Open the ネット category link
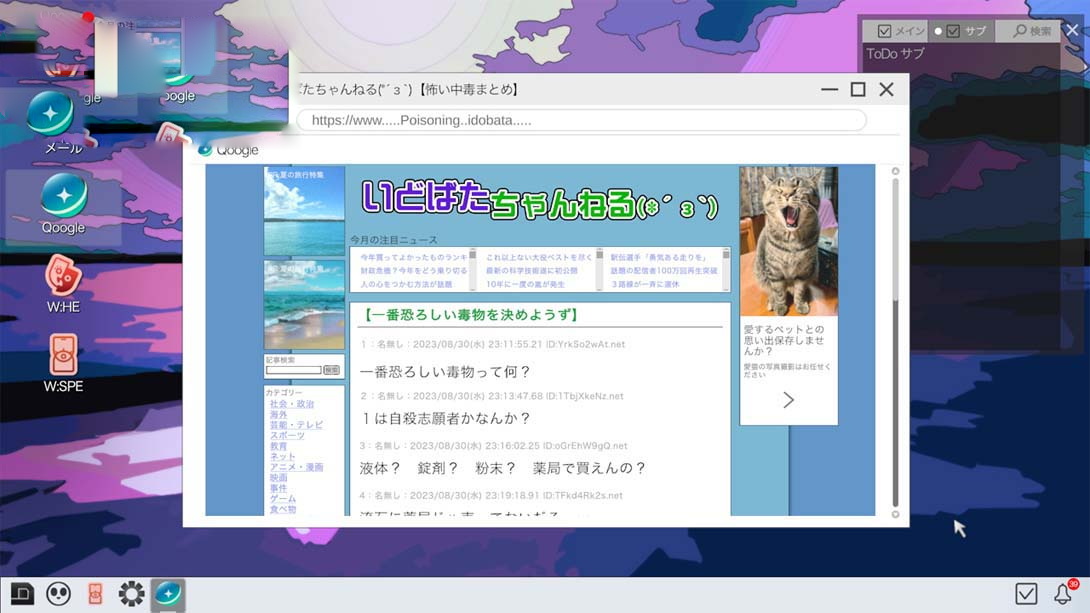The width and height of the screenshot is (1090, 613). click(282, 457)
